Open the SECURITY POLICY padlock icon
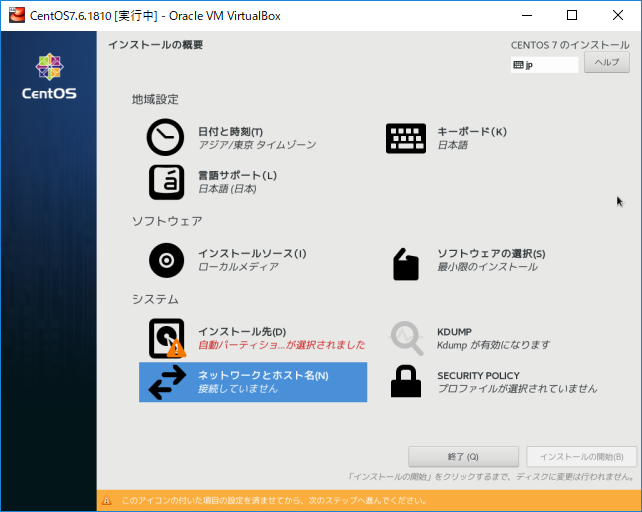The height and width of the screenshot is (512, 642). (406, 381)
